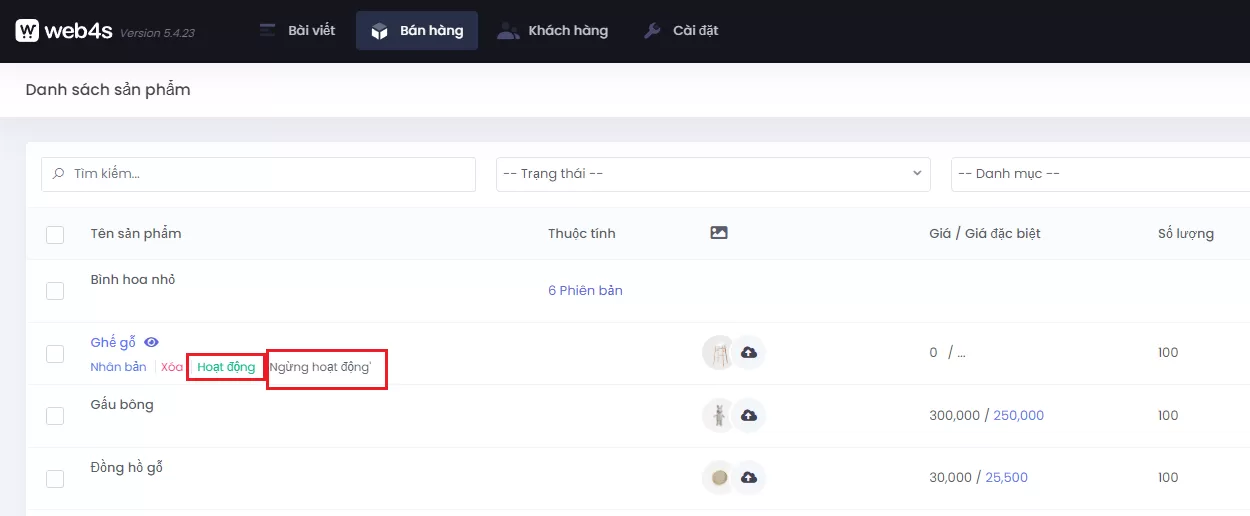Open the Bán hàng menu
Image resolution: width=1250 pixels, height=516 pixels.
click(x=417, y=31)
